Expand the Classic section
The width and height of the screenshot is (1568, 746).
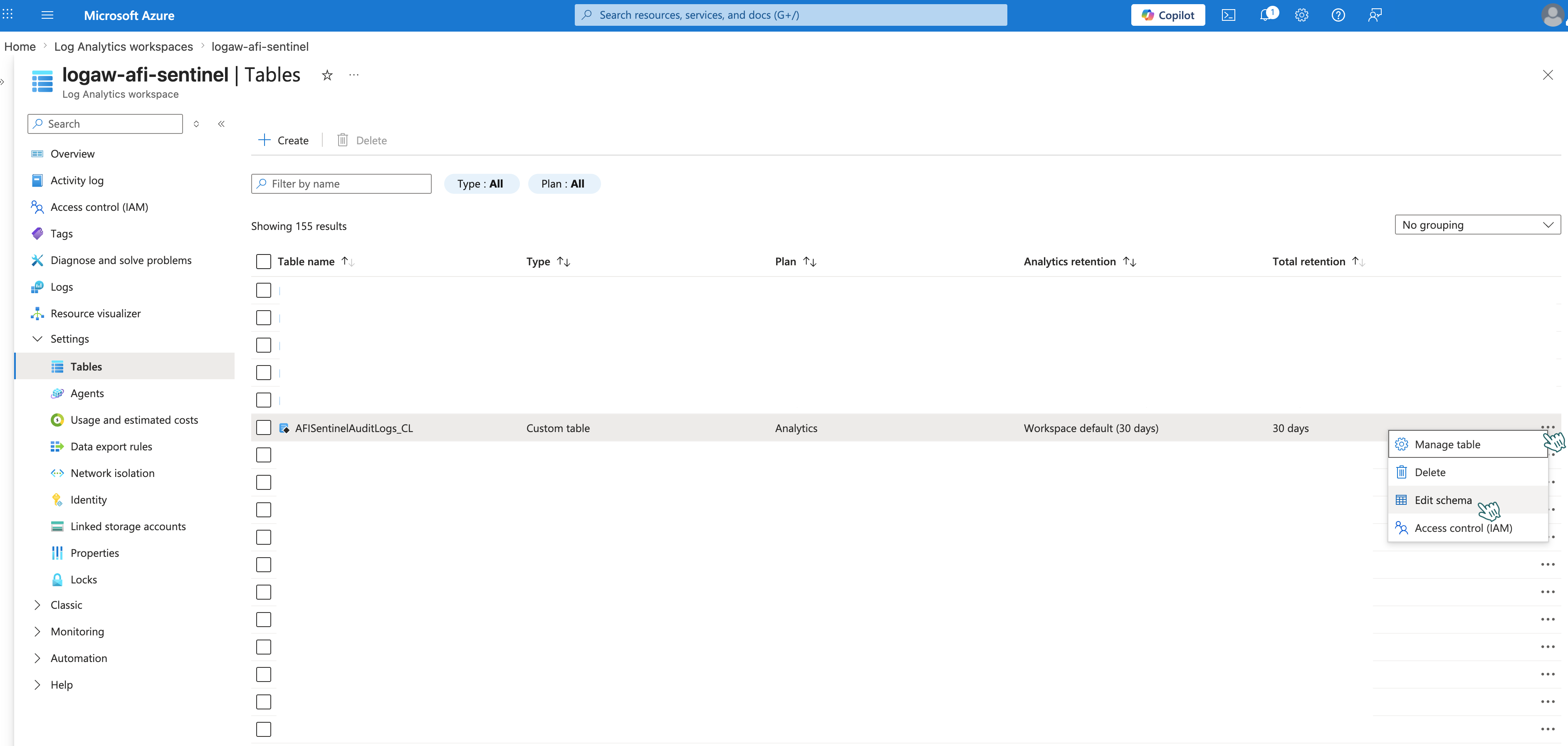pyautogui.click(x=37, y=605)
